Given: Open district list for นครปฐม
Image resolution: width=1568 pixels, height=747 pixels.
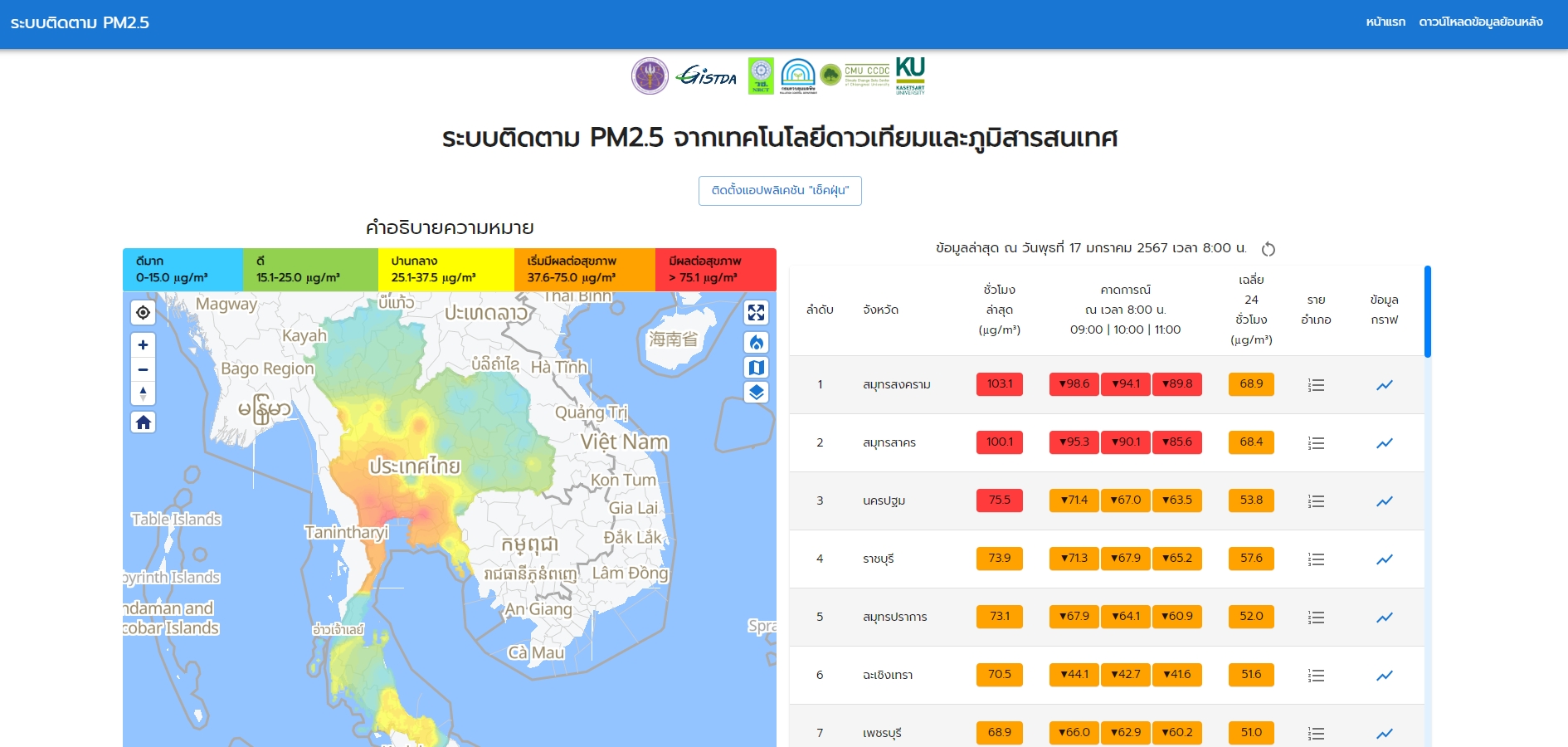Looking at the screenshot, I should tap(1316, 501).
